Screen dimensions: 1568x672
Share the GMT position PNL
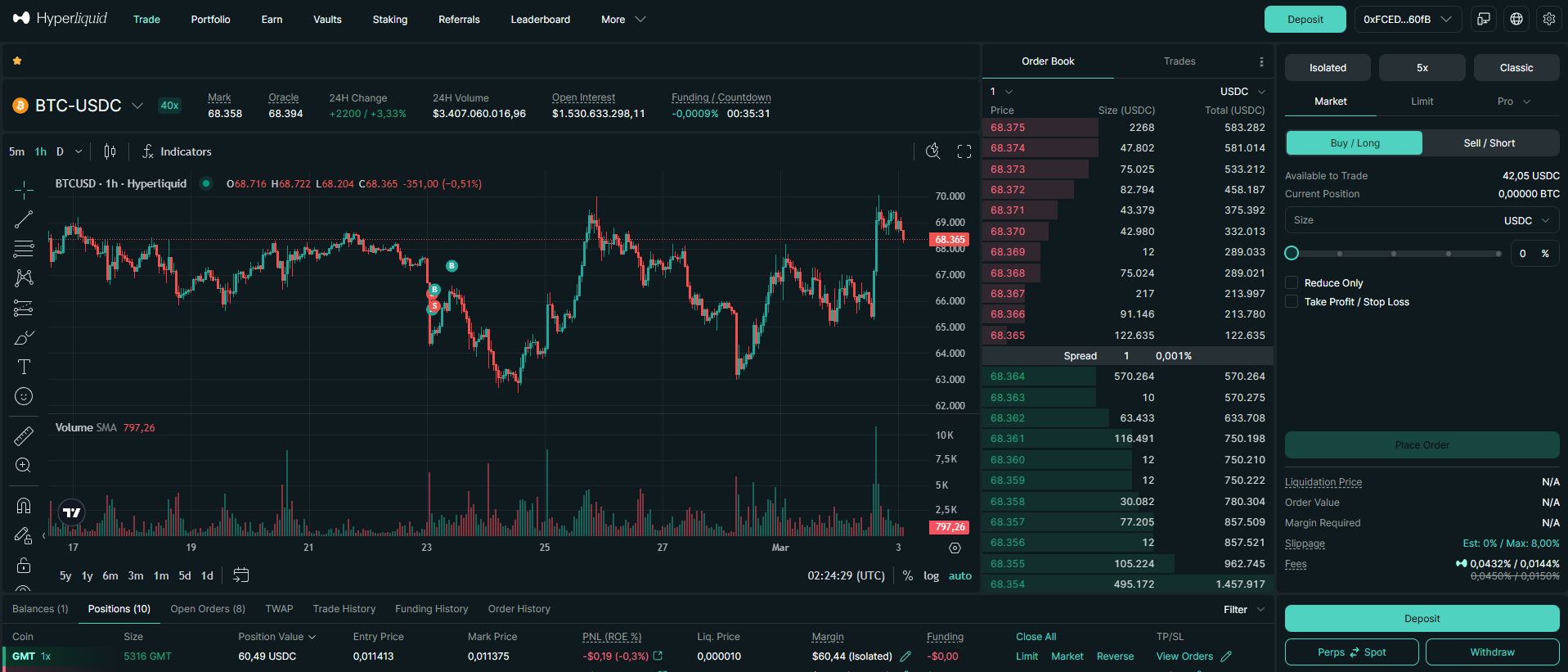(x=658, y=656)
